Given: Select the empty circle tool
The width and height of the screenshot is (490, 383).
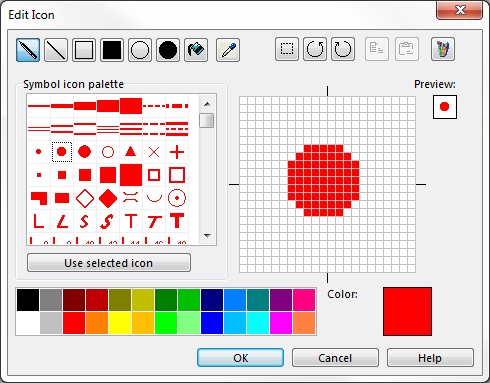Looking at the screenshot, I should tap(140, 50).
